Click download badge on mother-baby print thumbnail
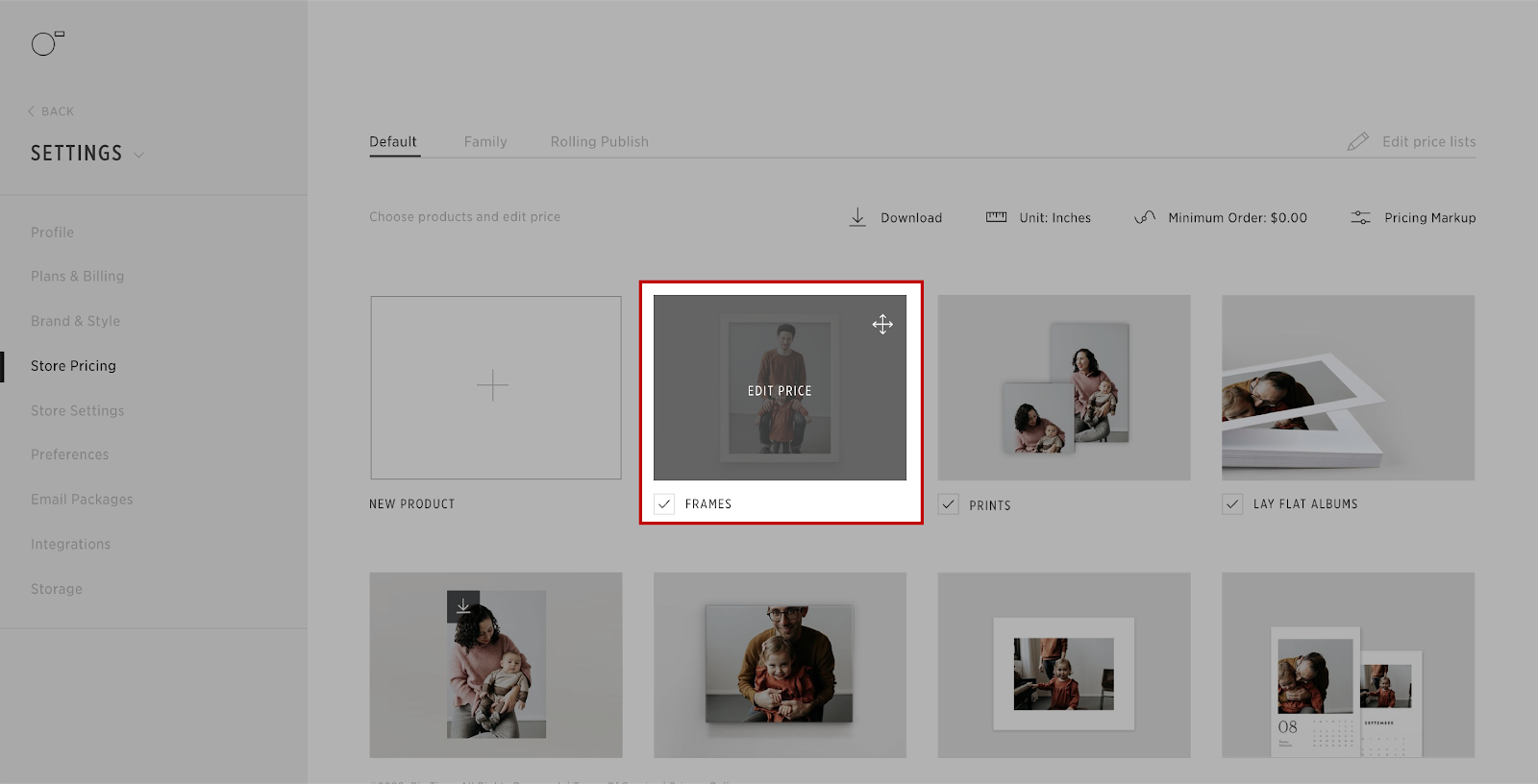1538x784 pixels. 463,606
